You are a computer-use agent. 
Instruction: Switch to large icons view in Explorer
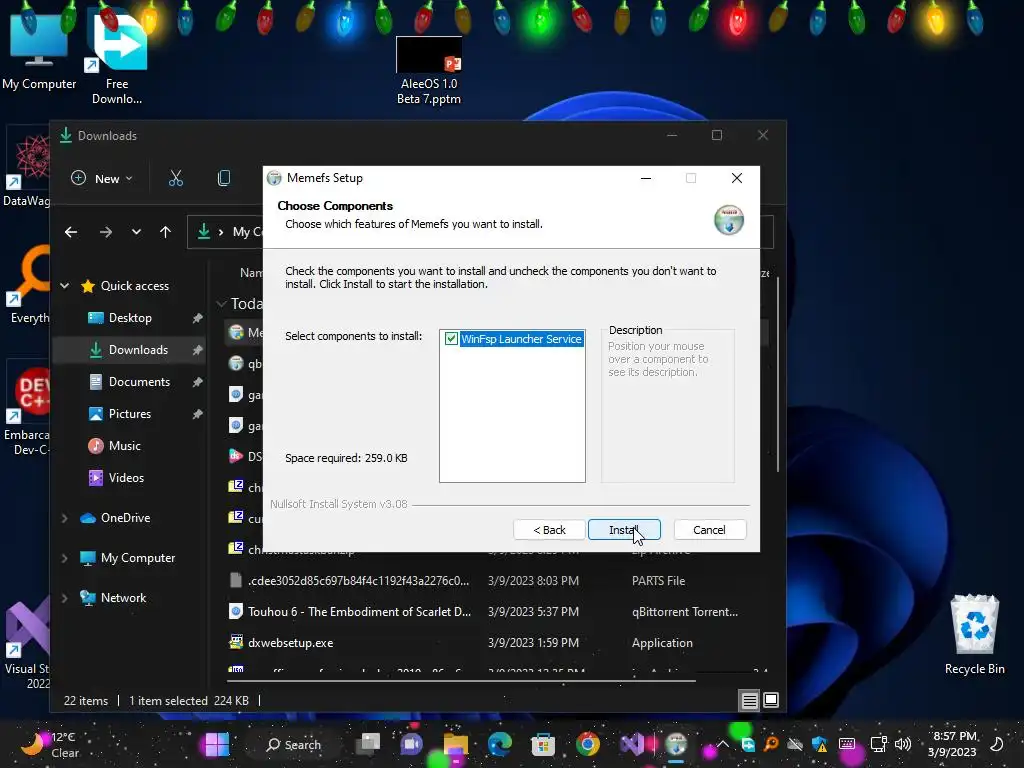click(x=771, y=701)
